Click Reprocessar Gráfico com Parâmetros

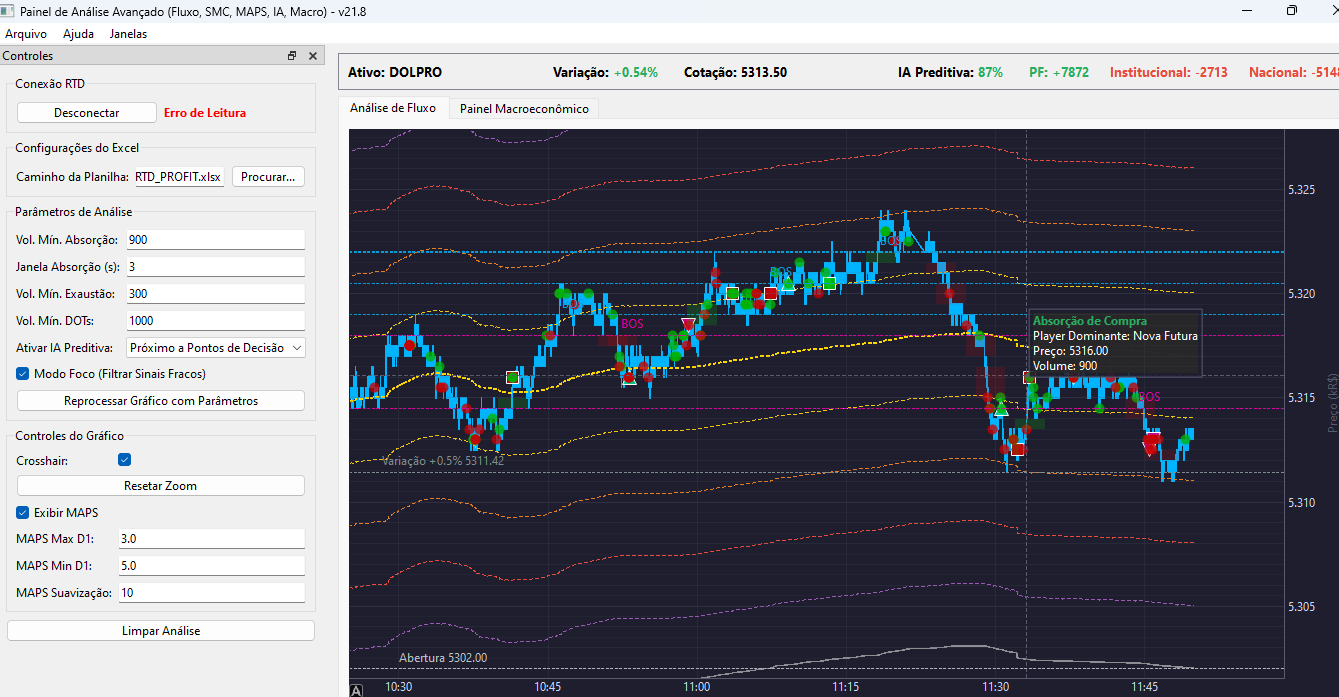pos(161,401)
